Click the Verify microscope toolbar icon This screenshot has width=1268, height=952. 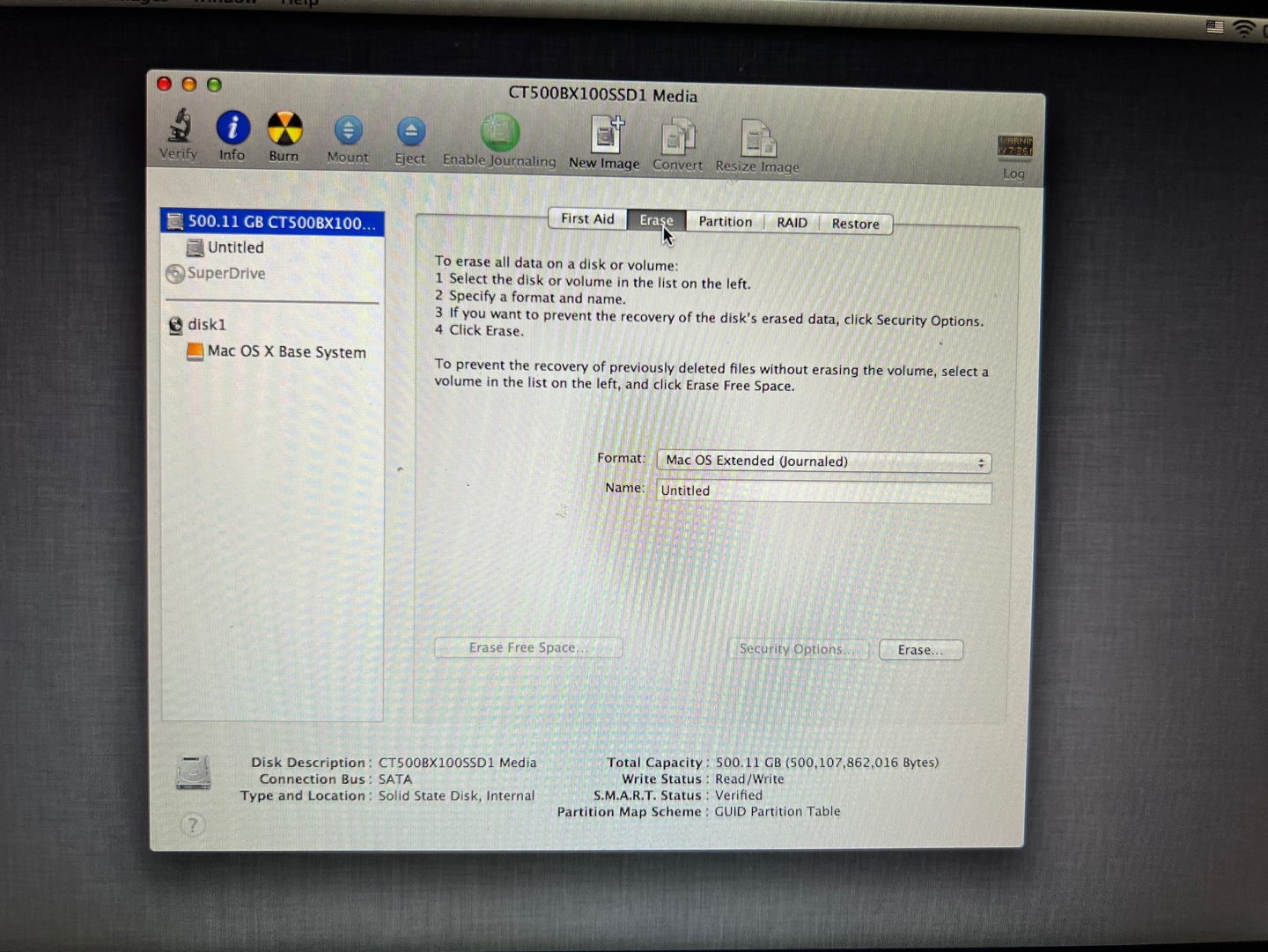pyautogui.click(x=180, y=126)
